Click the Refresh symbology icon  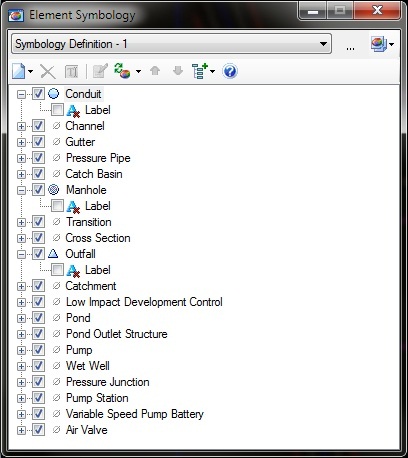click(122, 71)
